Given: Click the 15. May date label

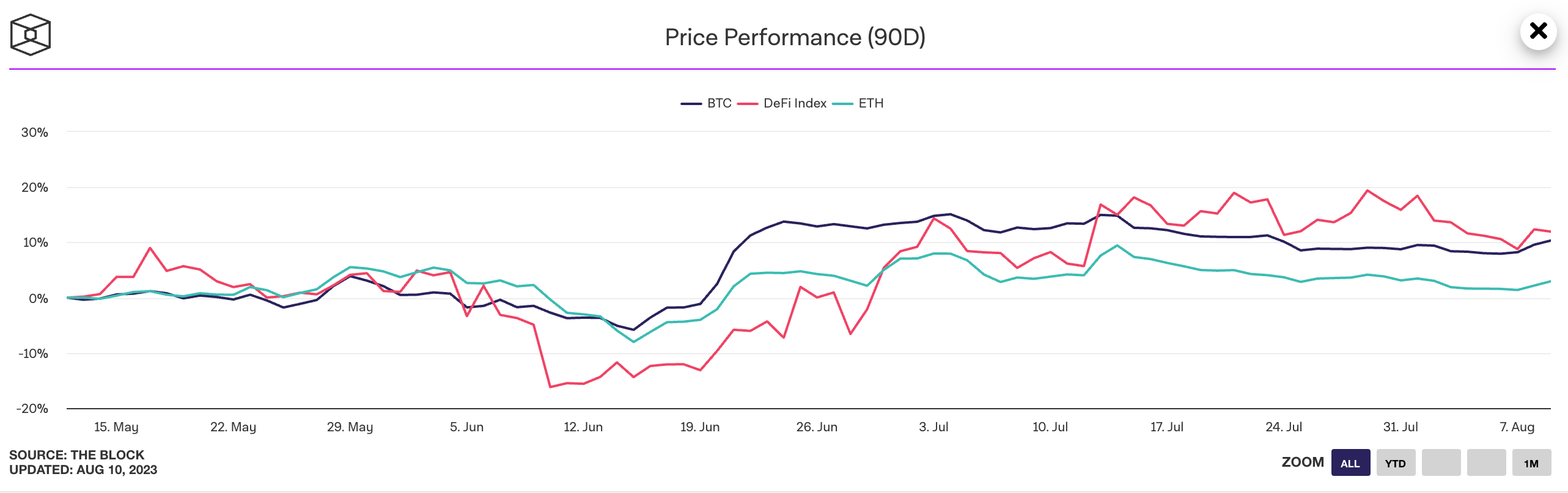Looking at the screenshot, I should [x=116, y=427].
